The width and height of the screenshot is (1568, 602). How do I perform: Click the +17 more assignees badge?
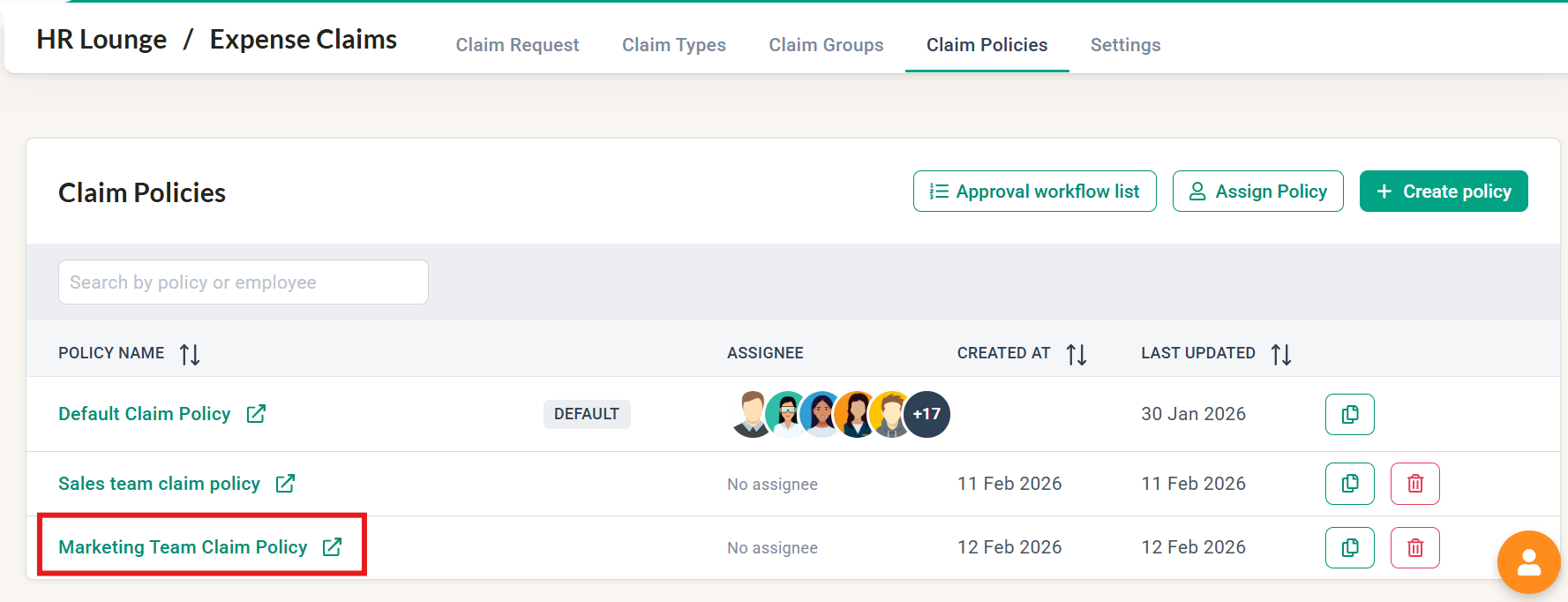tap(927, 414)
